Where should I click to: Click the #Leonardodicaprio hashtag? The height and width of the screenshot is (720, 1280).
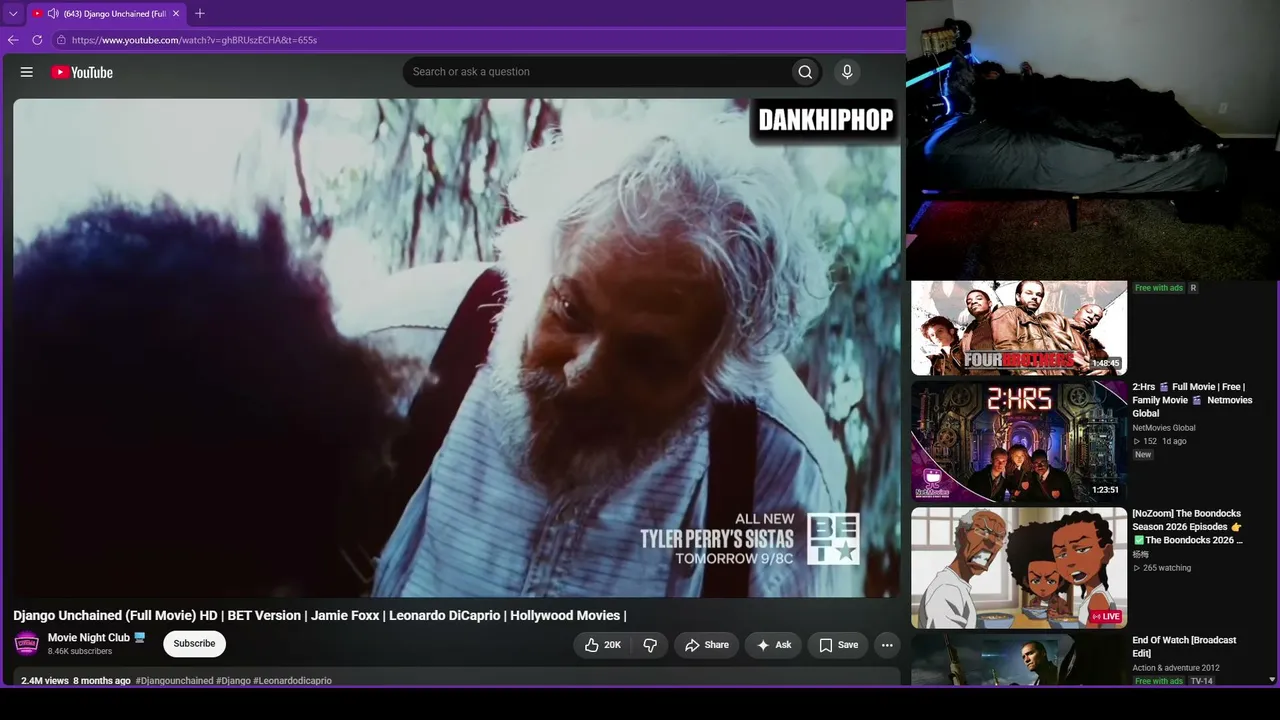[x=292, y=681]
